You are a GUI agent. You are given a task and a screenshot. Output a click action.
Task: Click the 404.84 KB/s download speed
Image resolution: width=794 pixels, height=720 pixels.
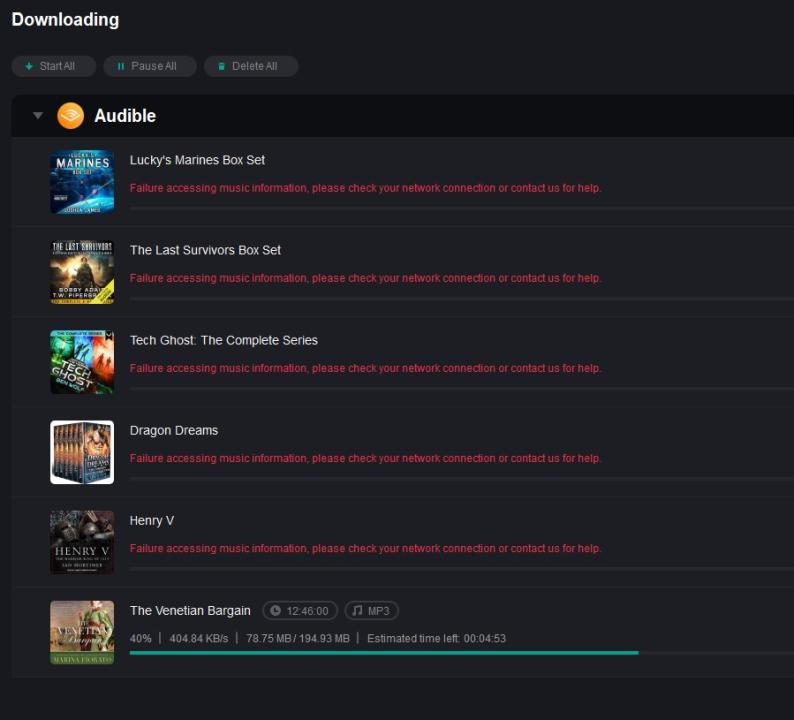coord(199,638)
